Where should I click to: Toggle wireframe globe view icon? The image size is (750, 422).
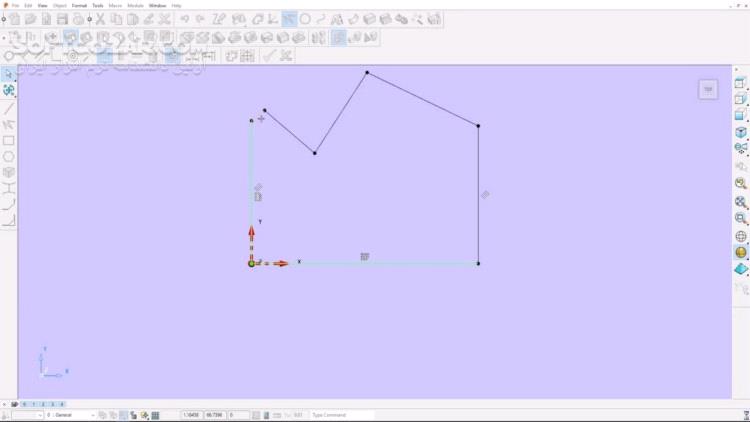740,236
